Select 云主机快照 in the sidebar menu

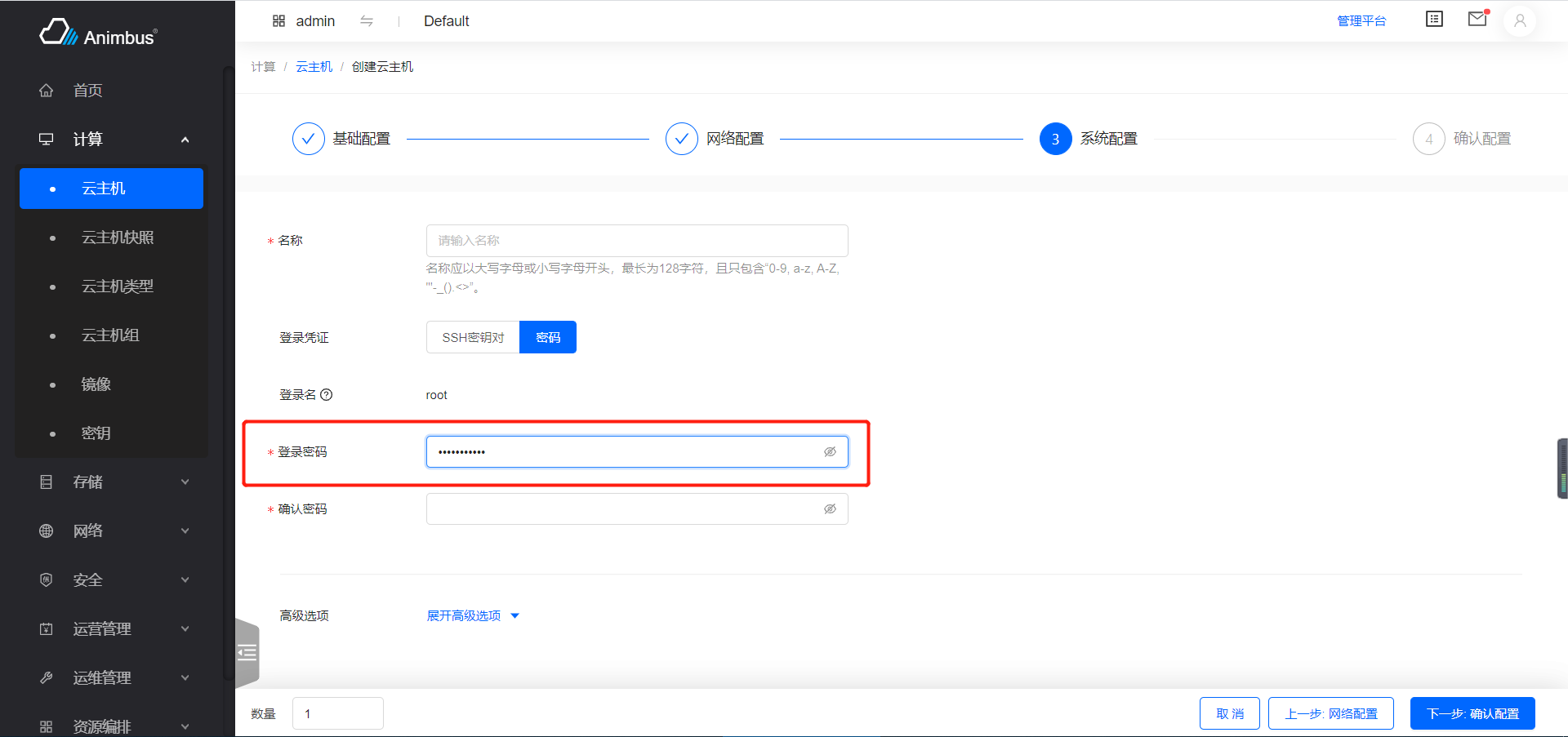[x=118, y=237]
